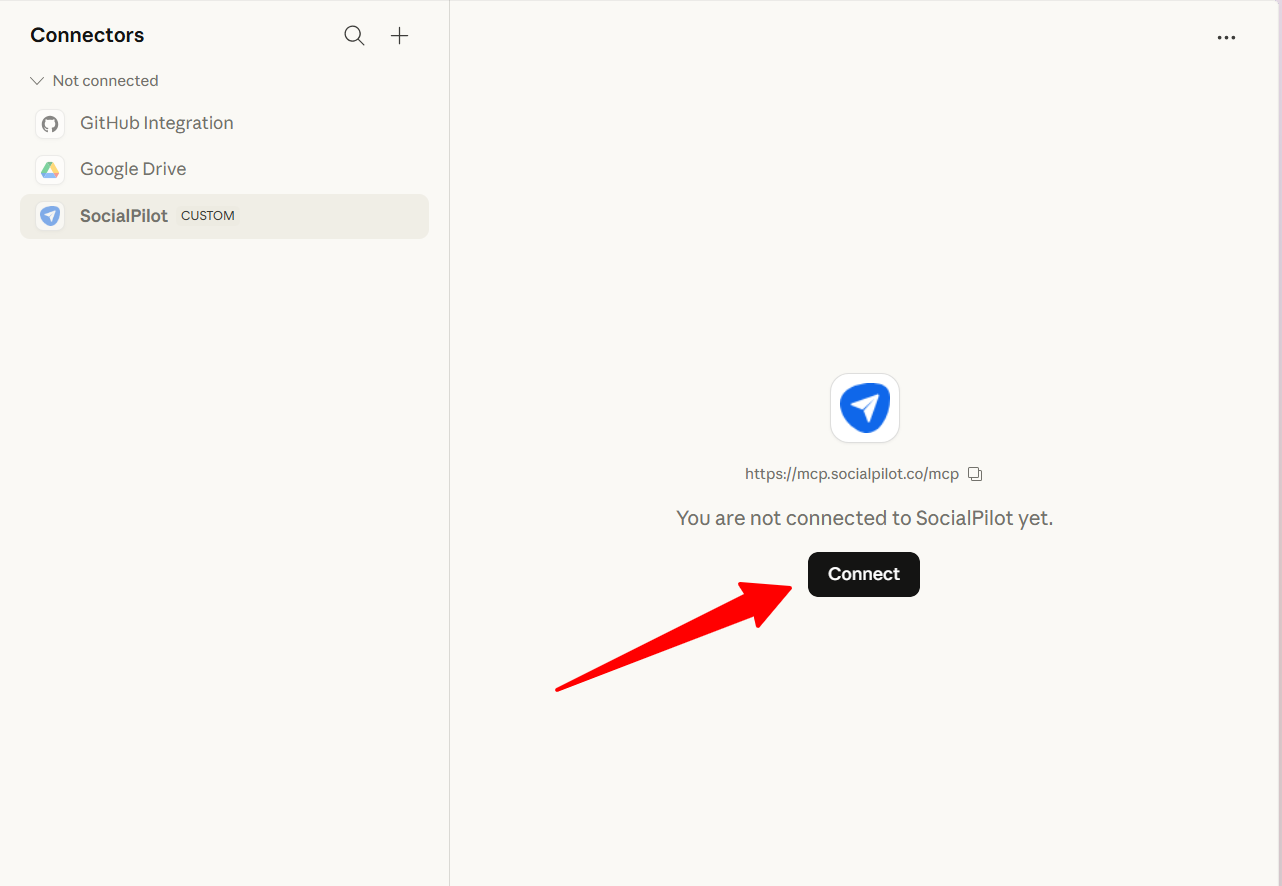Connect to SocialPilot
The image size is (1282, 886).
[x=864, y=574]
